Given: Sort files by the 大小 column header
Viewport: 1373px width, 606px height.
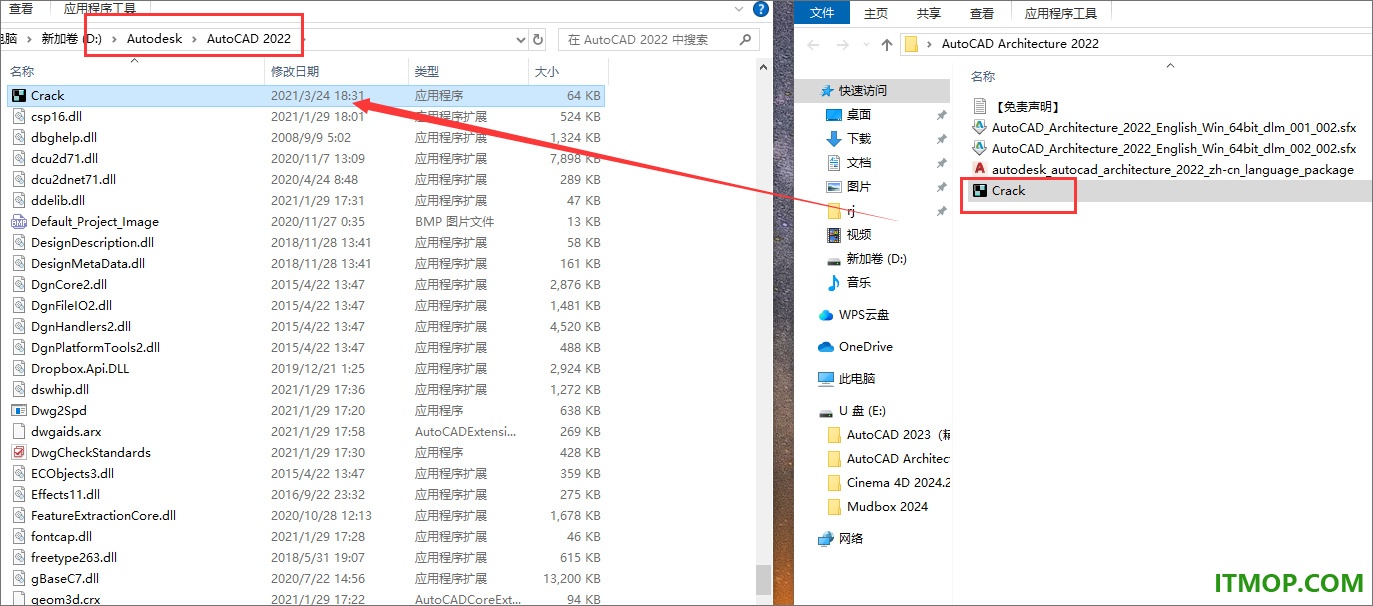Looking at the screenshot, I should point(567,71).
